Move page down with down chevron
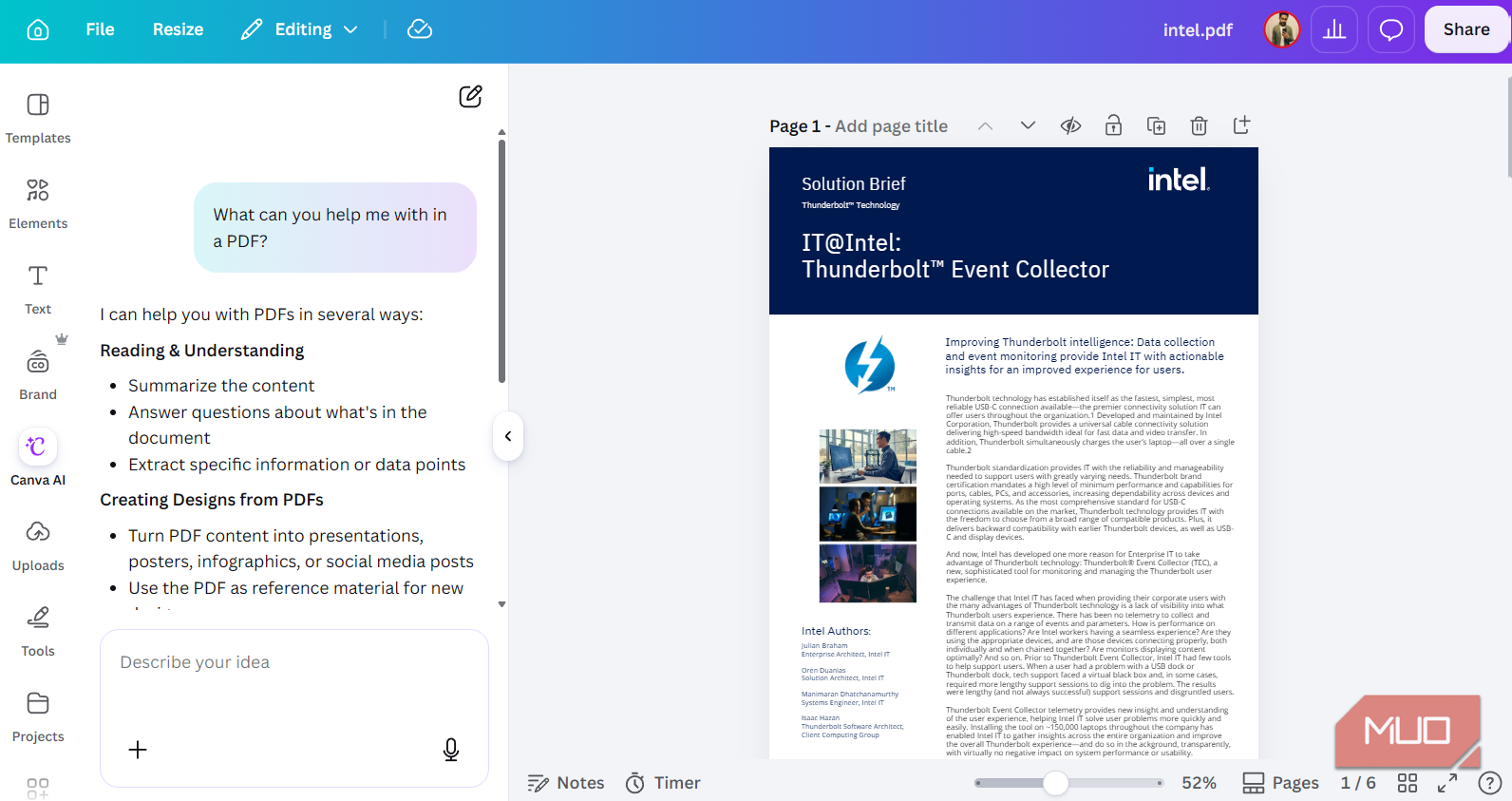 click(1028, 125)
